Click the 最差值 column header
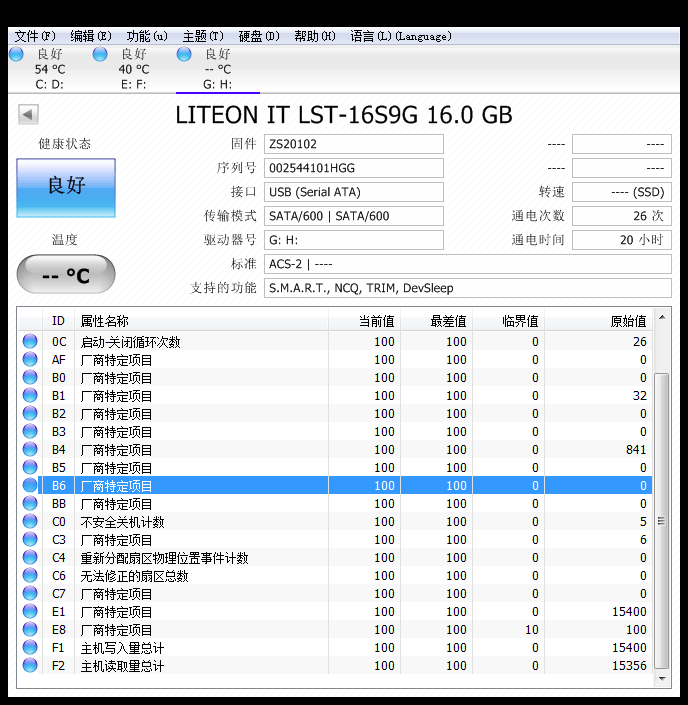Image resolution: width=688 pixels, height=705 pixels. click(436, 321)
